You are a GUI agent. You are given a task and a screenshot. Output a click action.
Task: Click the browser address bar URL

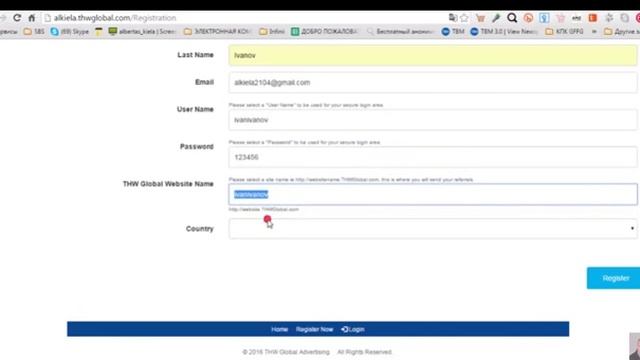click(x=115, y=18)
